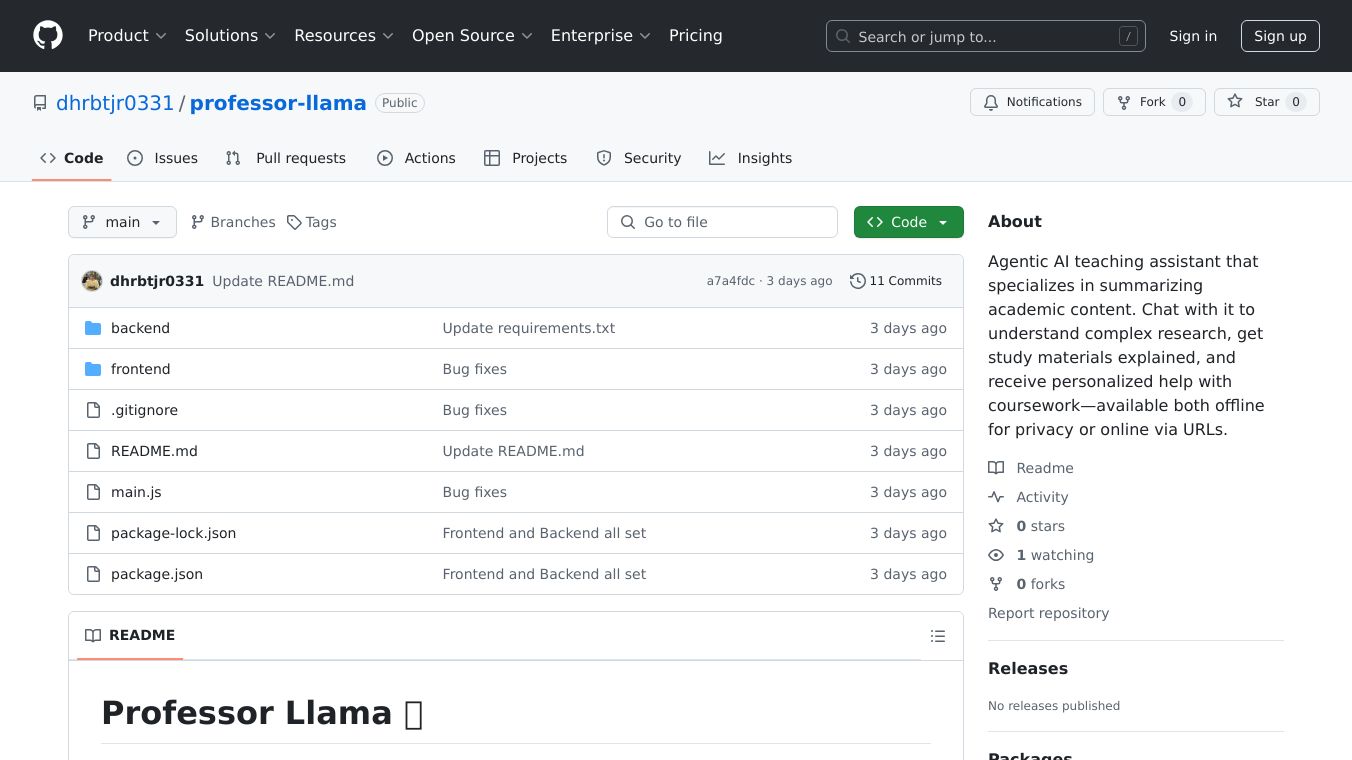1352x760 pixels.
Task: Star the professor-llama repository
Action: coord(1266,102)
